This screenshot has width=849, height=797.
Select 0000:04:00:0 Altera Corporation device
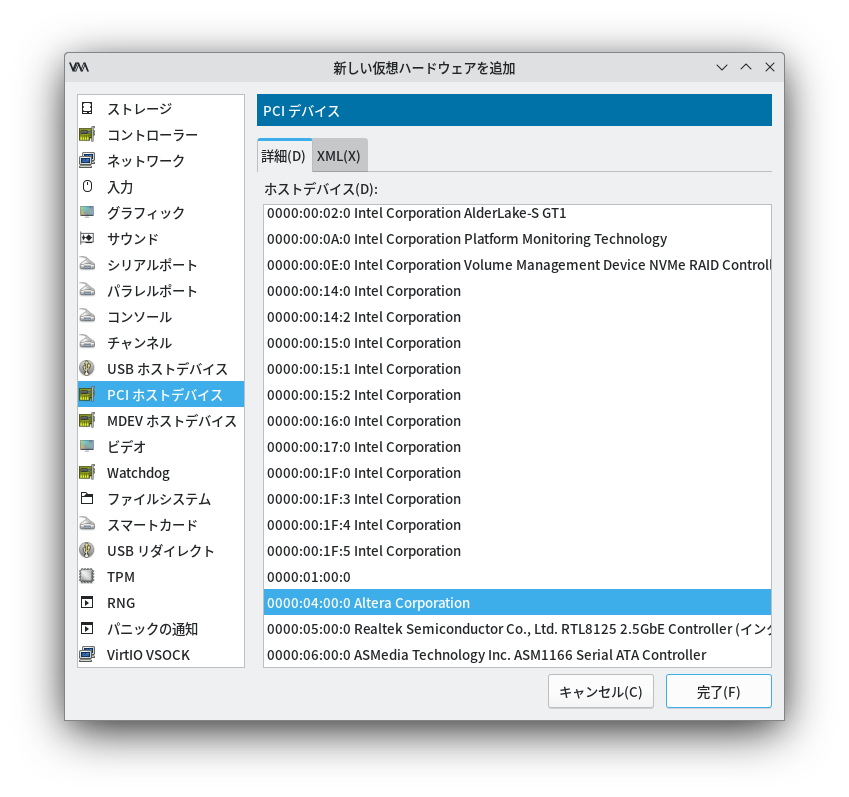point(517,603)
